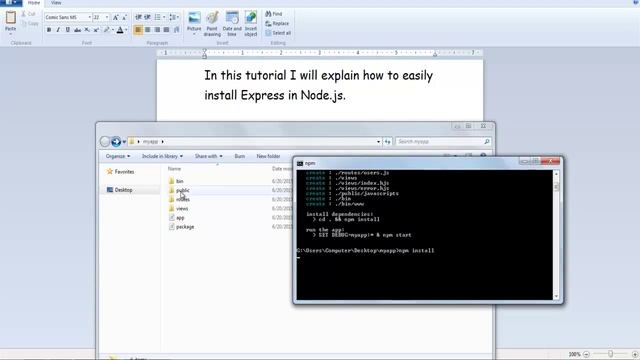
Task: Open Include in library menu
Action: [162, 156]
